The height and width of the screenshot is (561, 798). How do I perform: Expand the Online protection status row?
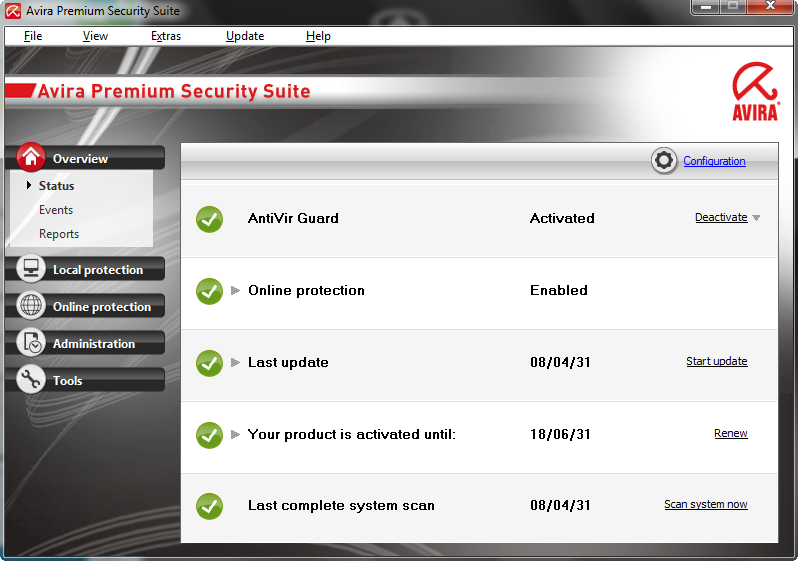tap(235, 291)
